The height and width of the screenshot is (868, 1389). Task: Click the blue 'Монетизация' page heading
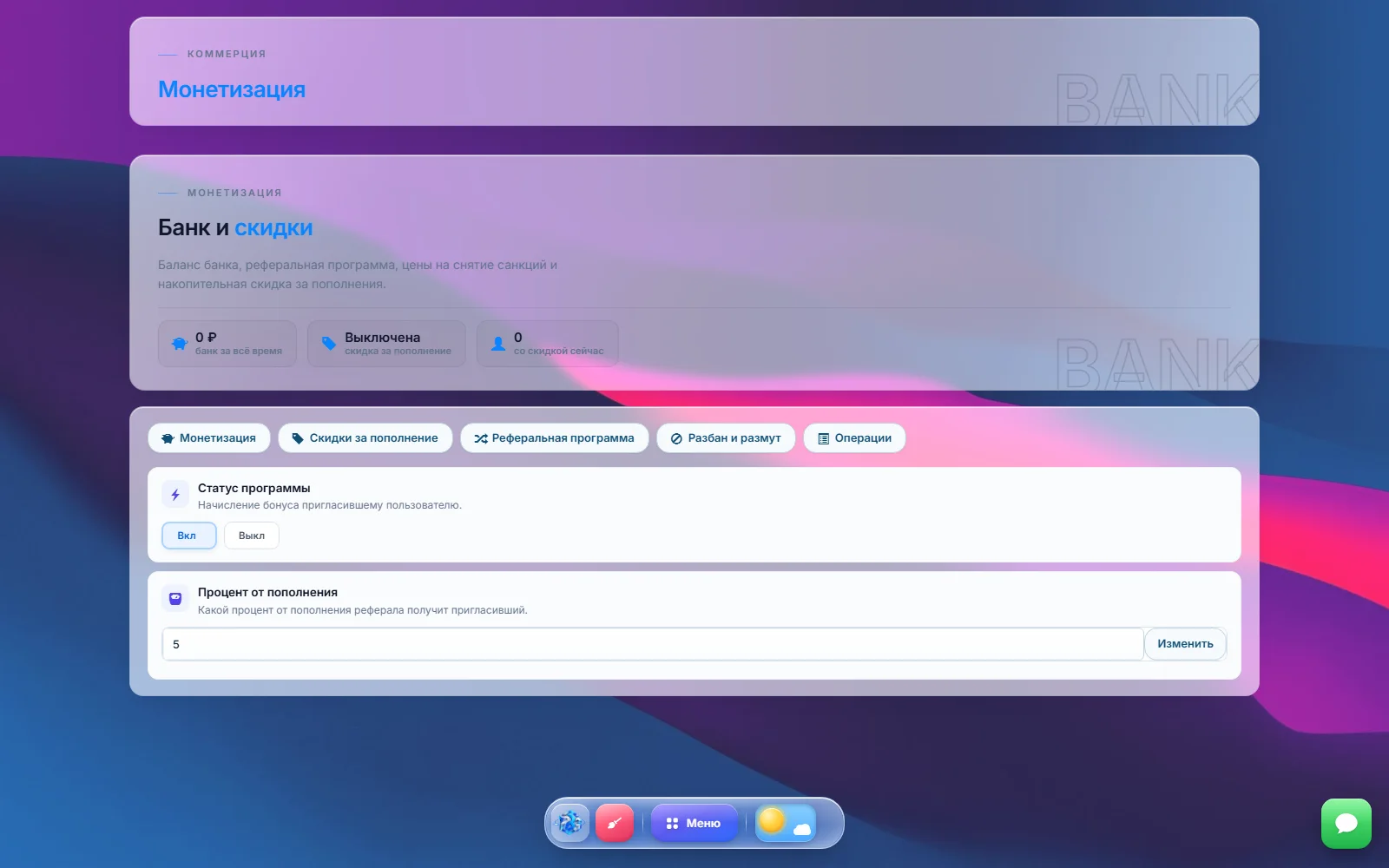[232, 89]
